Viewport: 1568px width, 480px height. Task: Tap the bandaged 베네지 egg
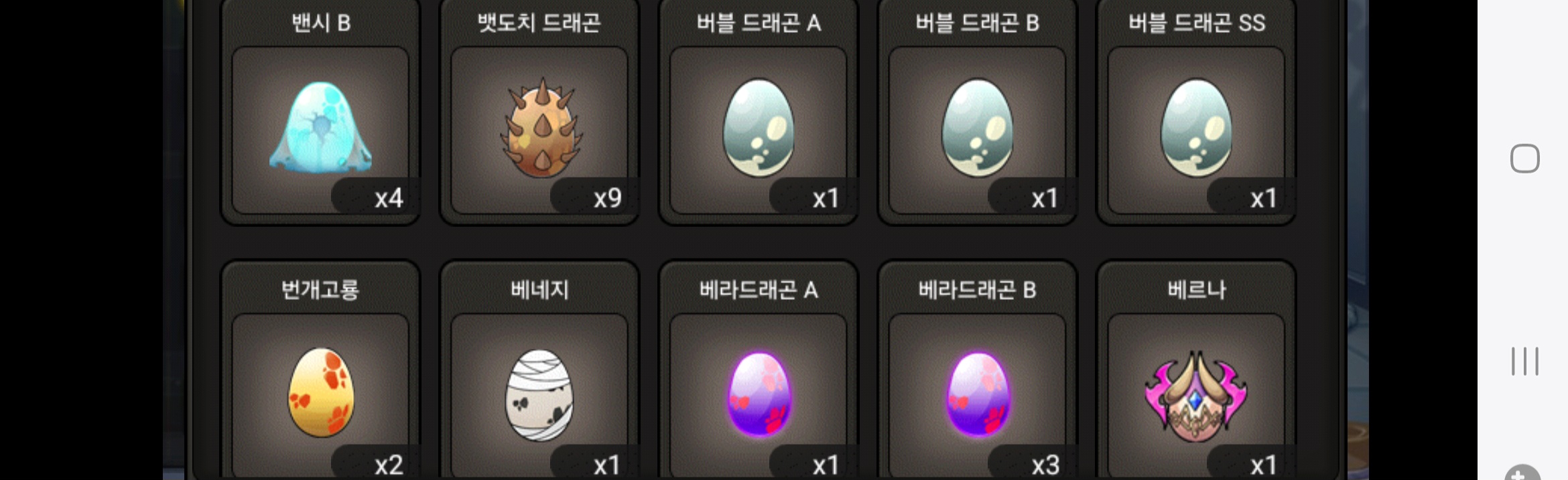point(539,395)
